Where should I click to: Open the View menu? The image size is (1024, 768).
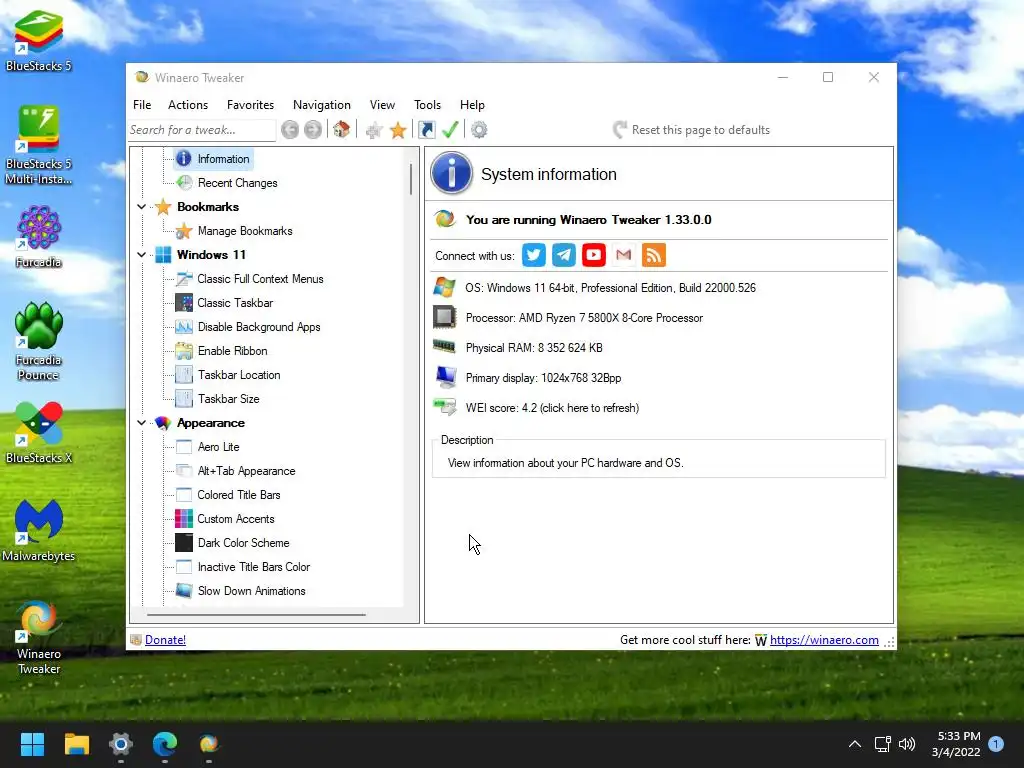click(382, 105)
